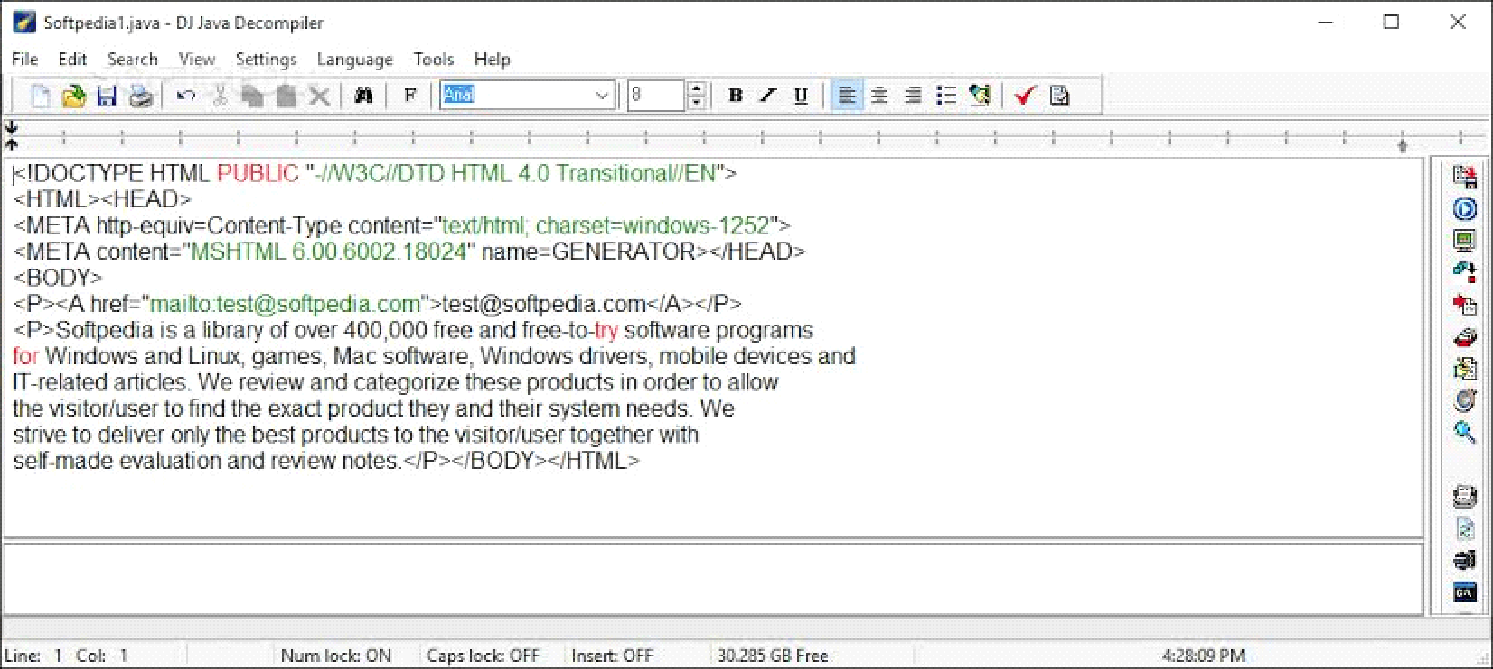1493x669 pixels.
Task: Toggle italic formatting
Action: [x=768, y=96]
